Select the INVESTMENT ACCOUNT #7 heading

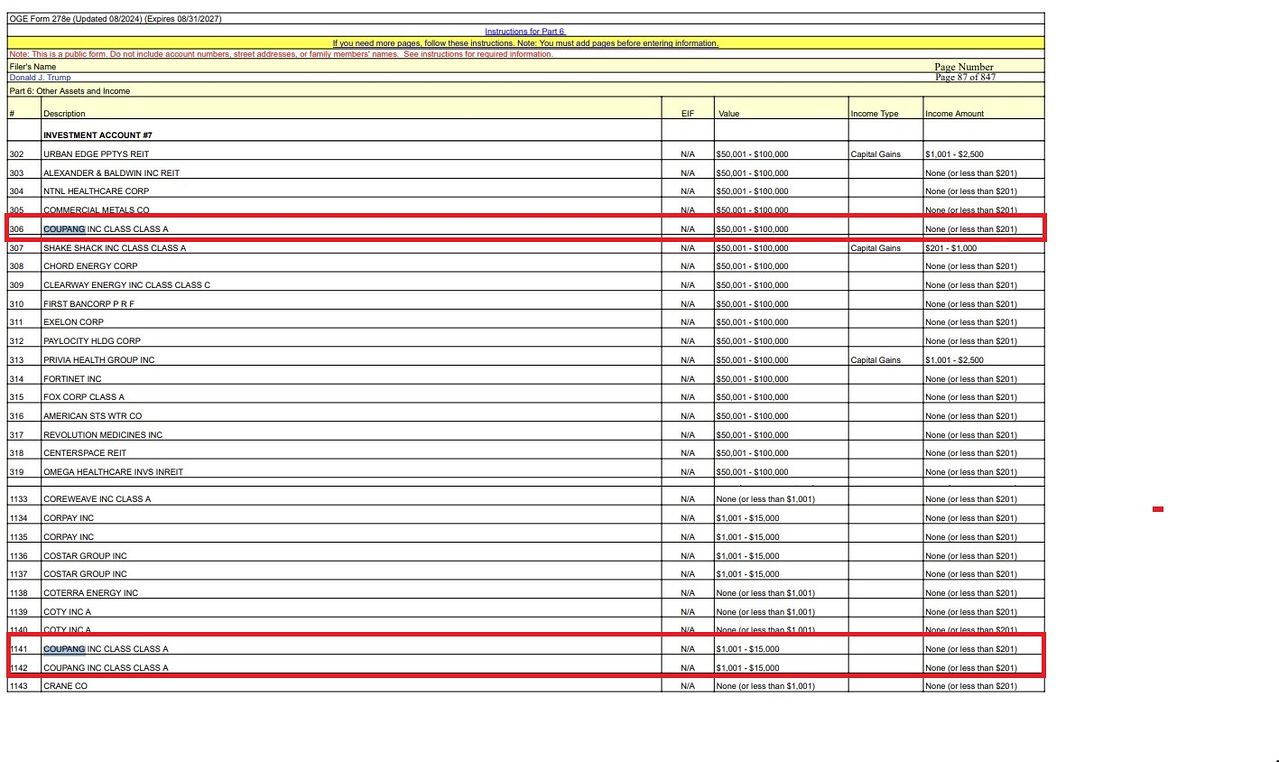pyautogui.click(x=97, y=135)
